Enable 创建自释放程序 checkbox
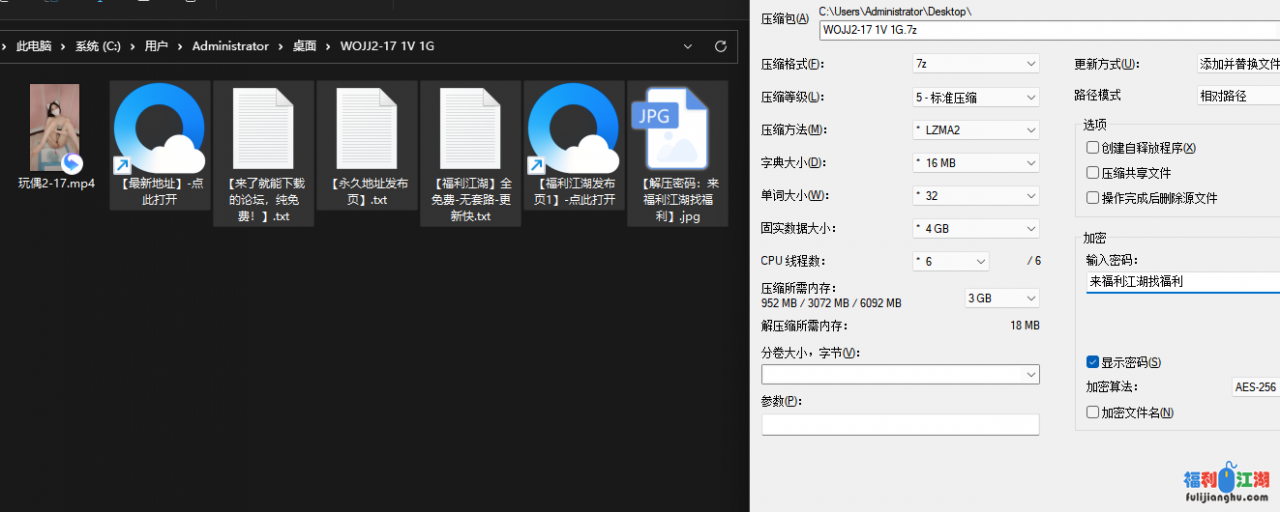1280x512 pixels. tap(1093, 148)
